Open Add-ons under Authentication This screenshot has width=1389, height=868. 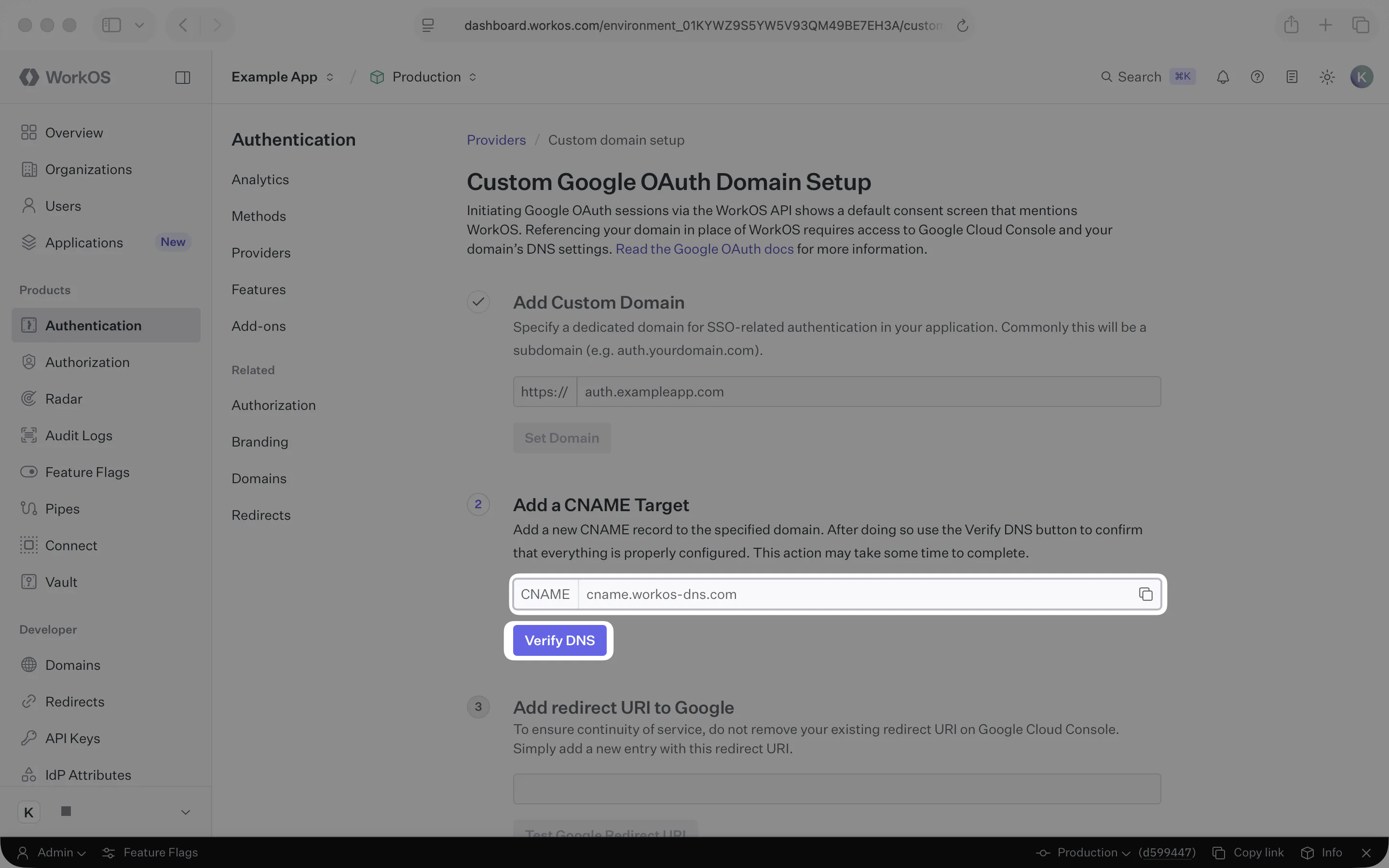259,326
